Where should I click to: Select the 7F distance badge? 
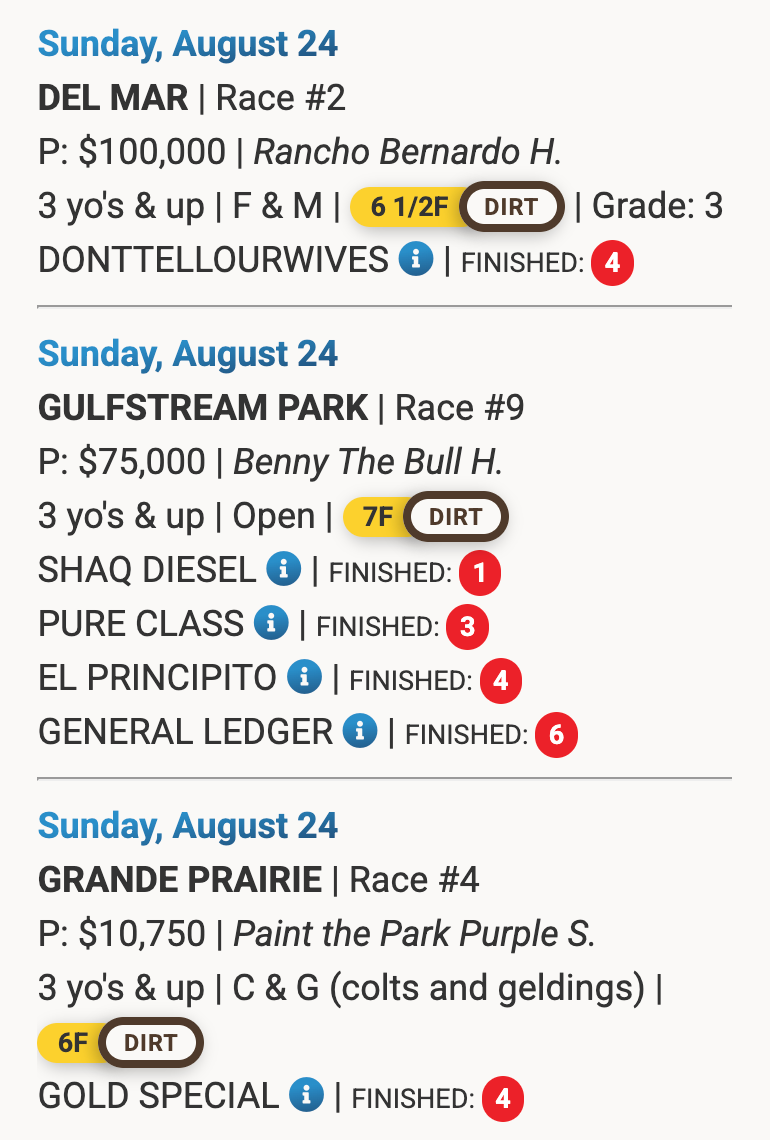[x=377, y=517]
